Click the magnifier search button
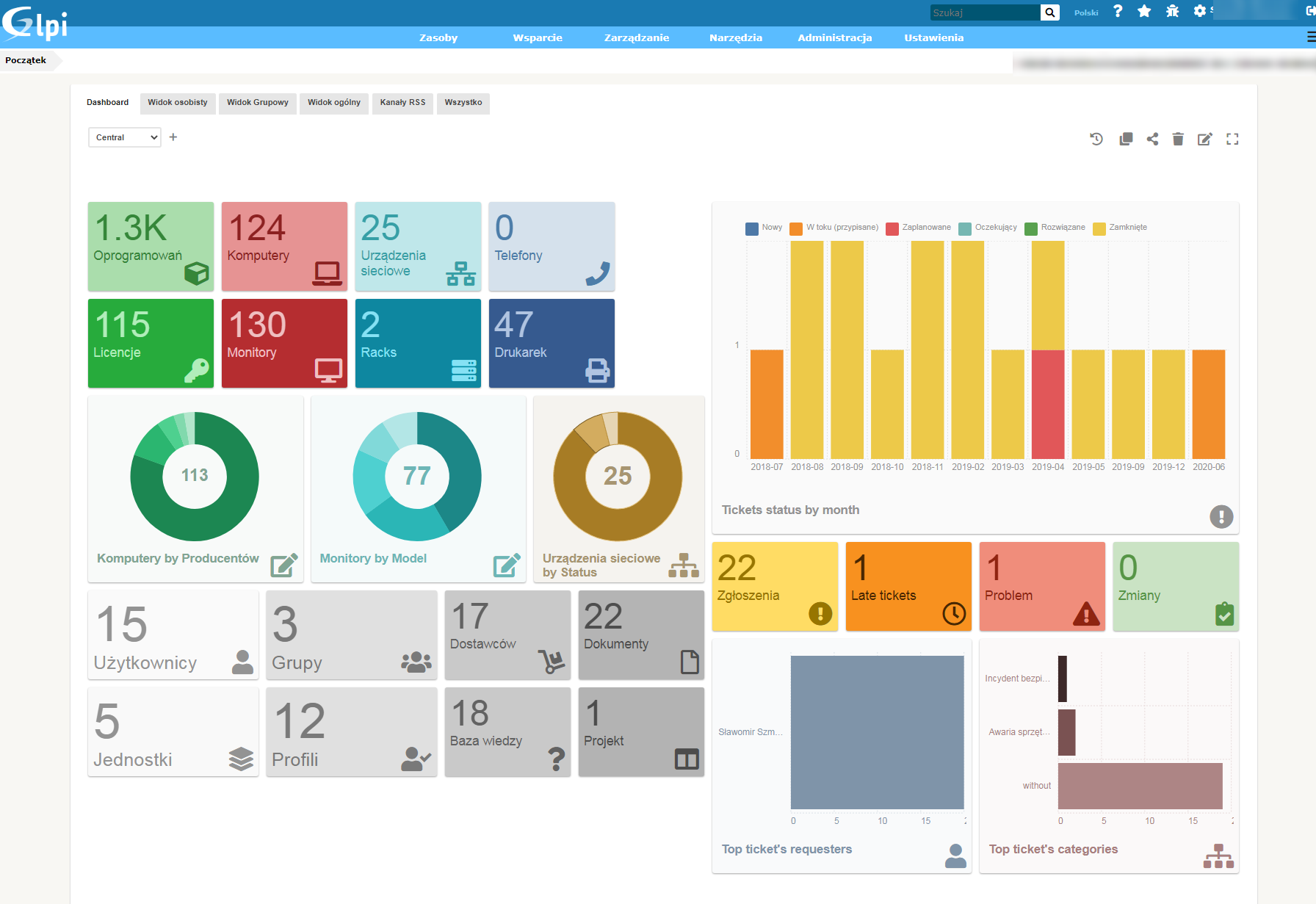This screenshot has width=1316, height=904. [x=1050, y=12]
